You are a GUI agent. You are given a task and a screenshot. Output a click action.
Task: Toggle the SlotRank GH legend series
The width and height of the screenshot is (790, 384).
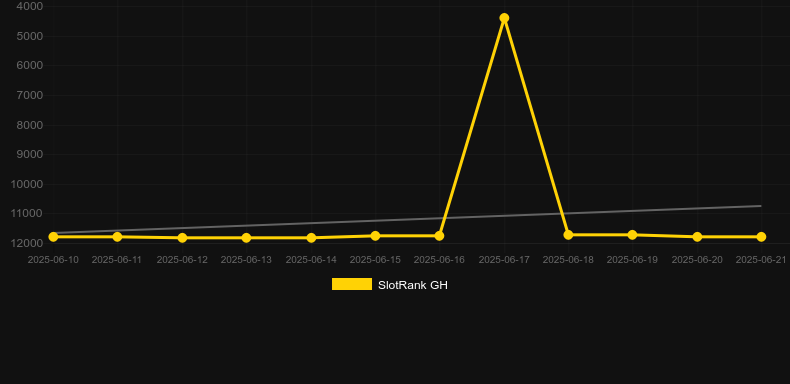point(389,285)
